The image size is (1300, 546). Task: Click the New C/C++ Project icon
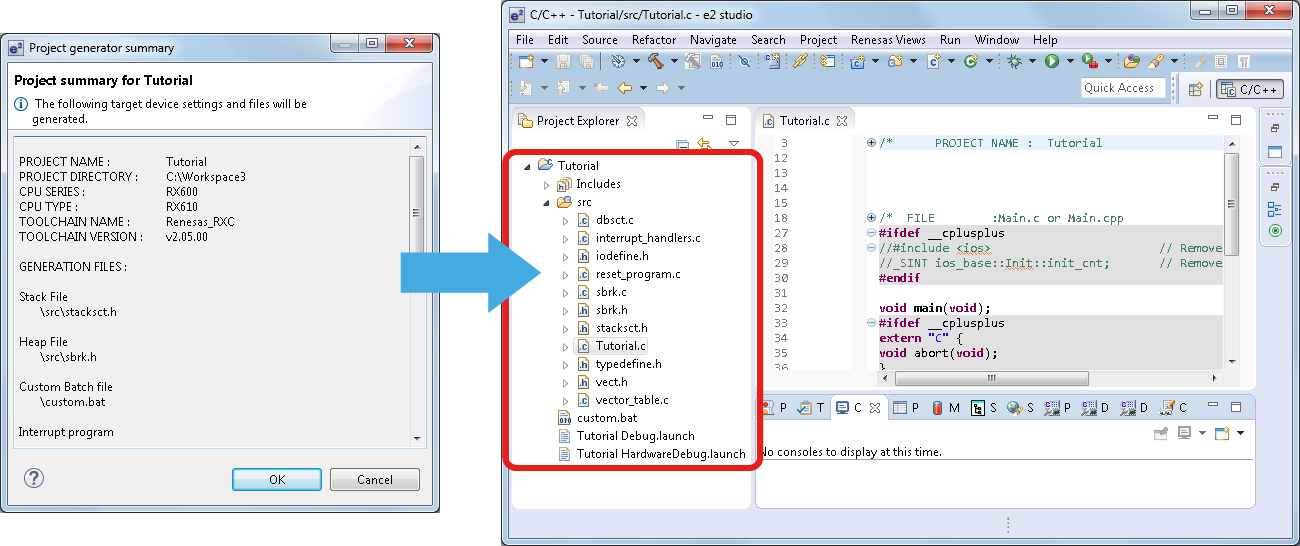point(858,61)
